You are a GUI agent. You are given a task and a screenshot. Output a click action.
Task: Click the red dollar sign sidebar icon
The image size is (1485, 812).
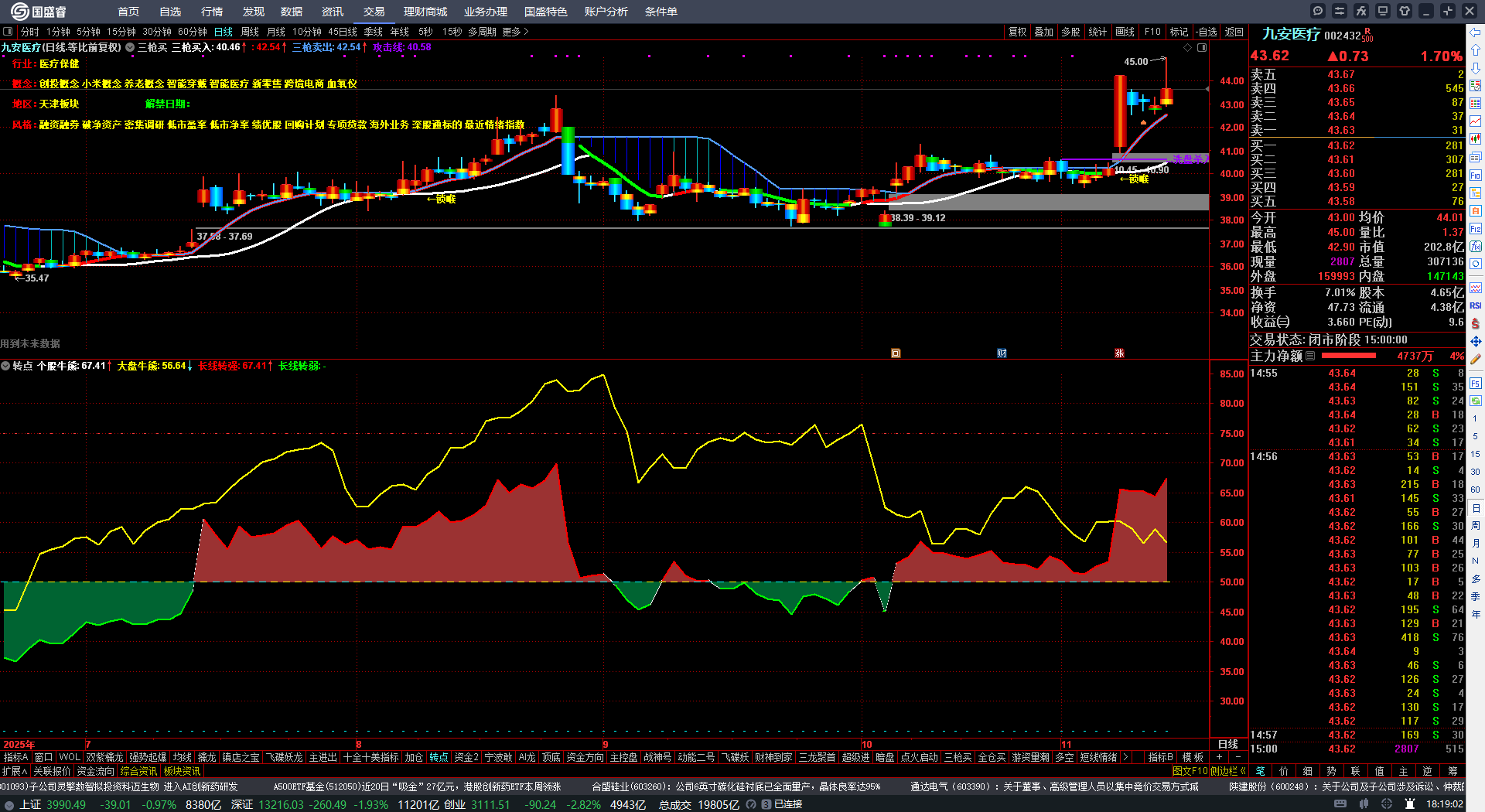pos(1476,323)
